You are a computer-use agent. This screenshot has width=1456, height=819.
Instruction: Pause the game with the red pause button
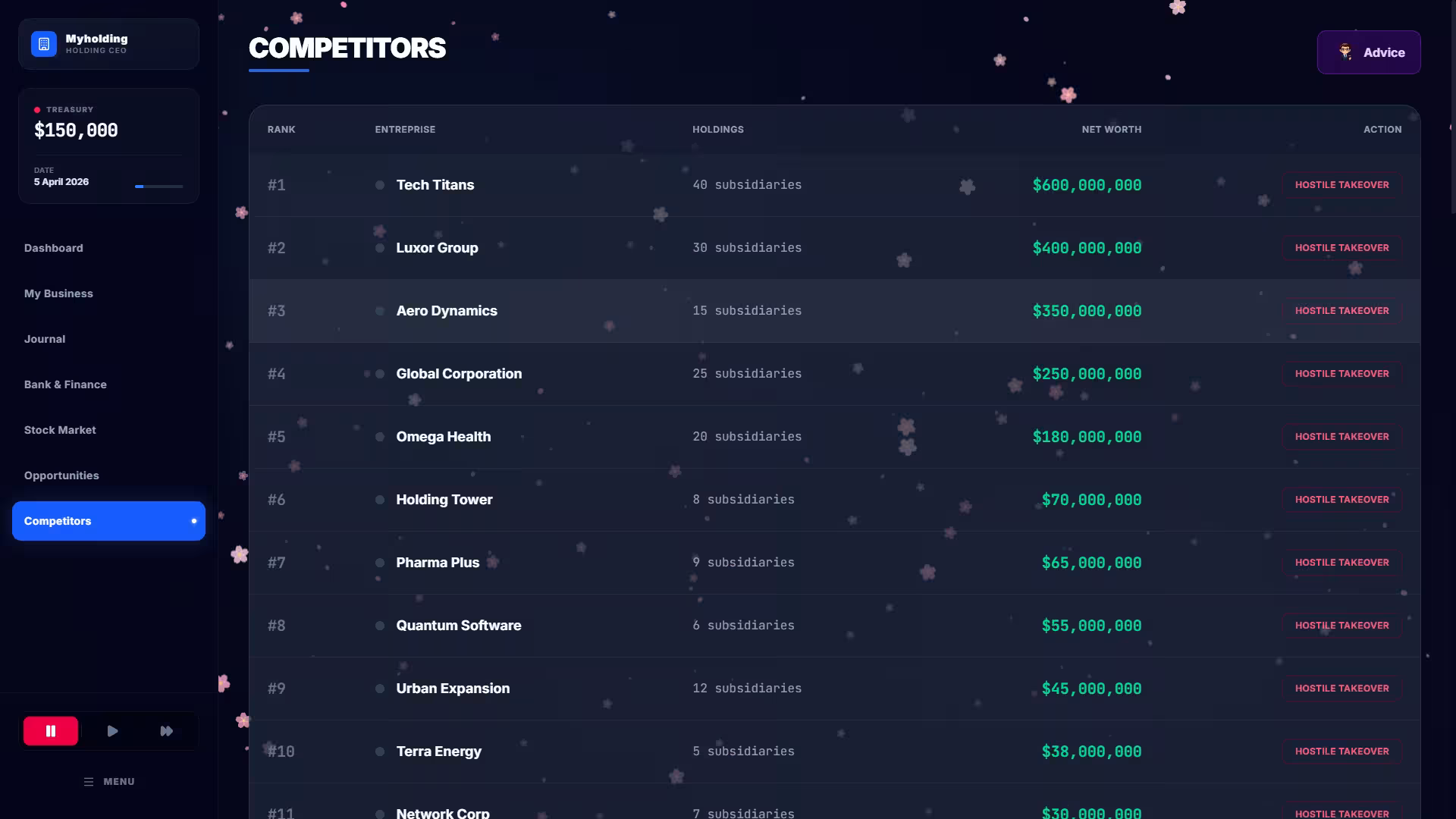[x=51, y=731]
